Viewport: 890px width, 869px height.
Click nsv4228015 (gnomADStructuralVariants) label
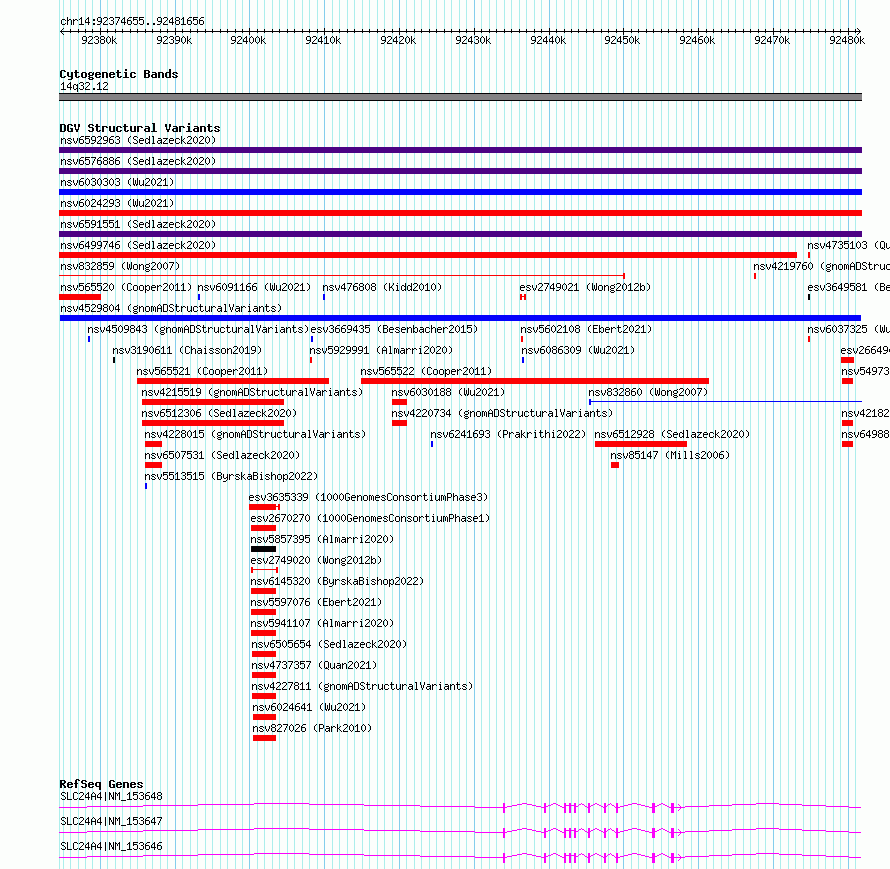tap(255, 434)
